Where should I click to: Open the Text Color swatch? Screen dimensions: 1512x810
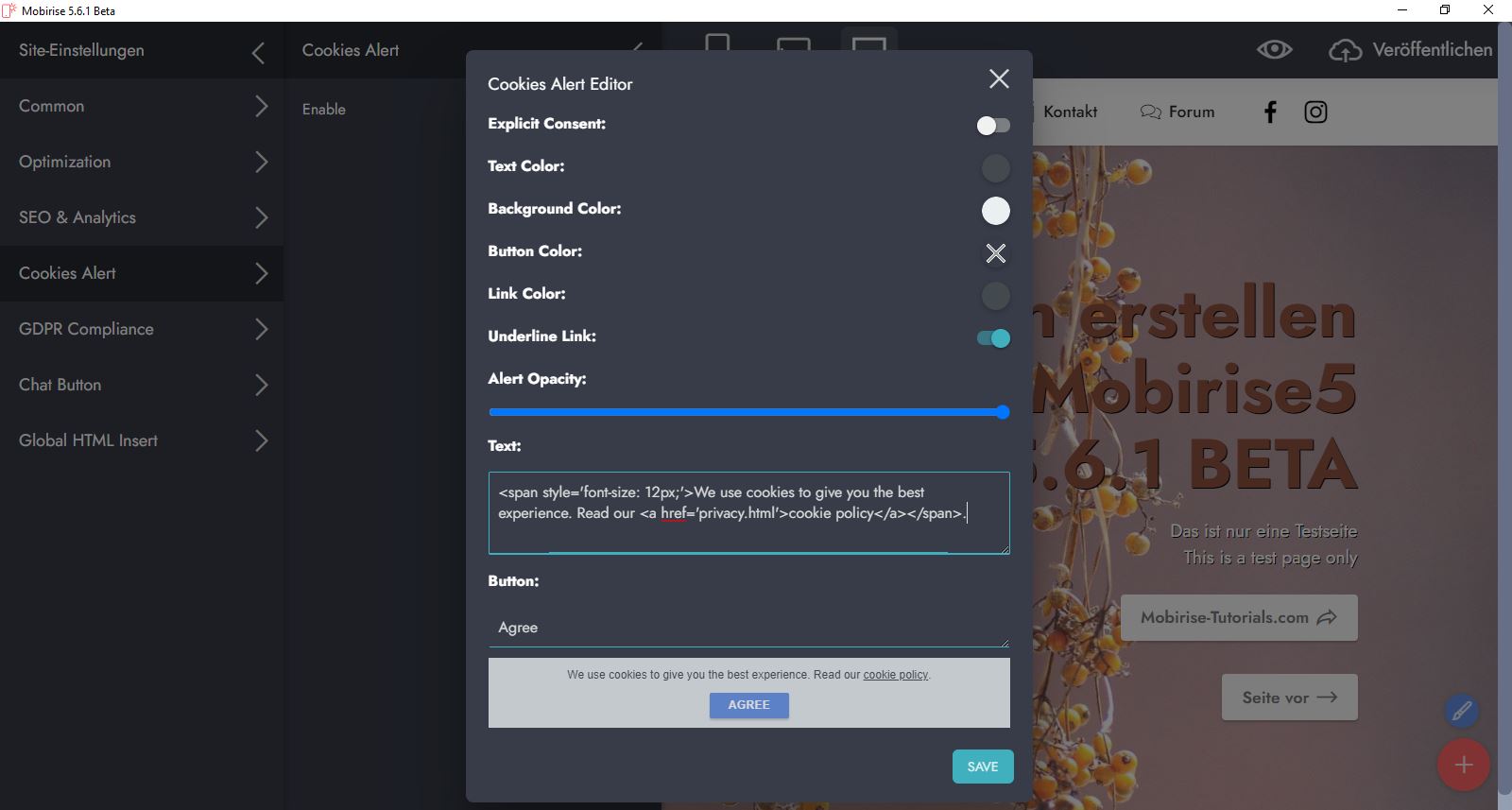click(995, 168)
